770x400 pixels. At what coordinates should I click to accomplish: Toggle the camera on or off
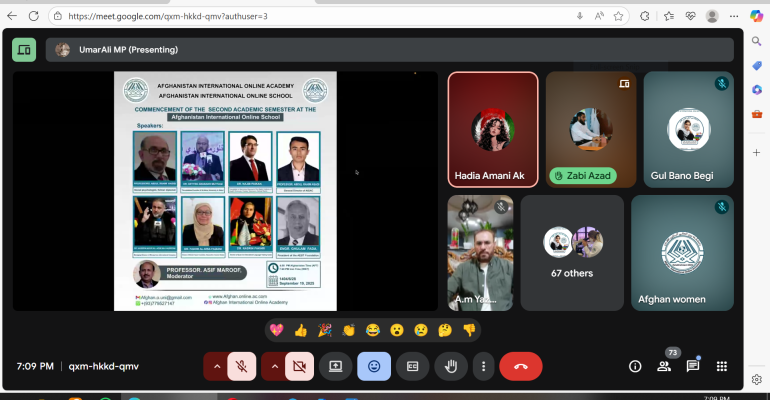pyautogui.click(x=297, y=366)
